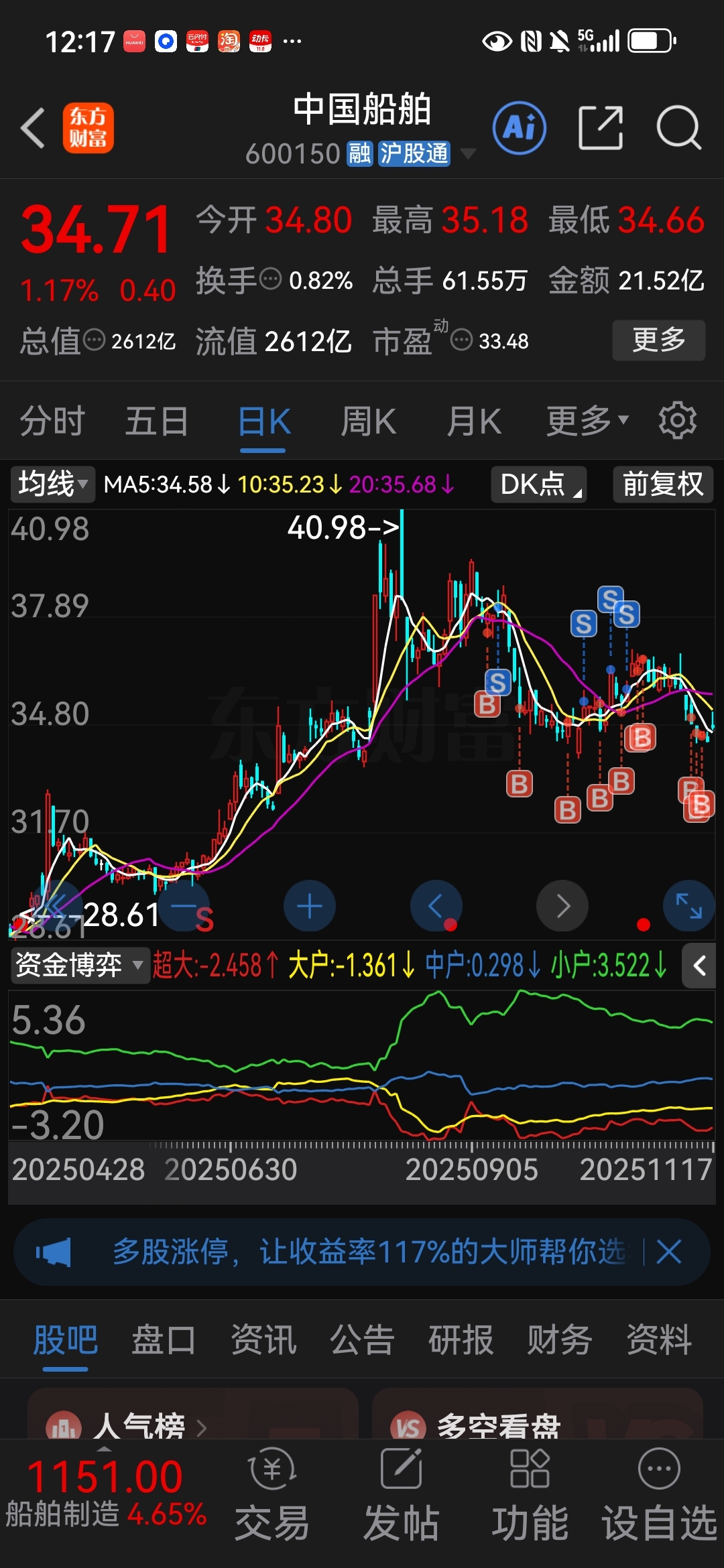Switch to the 月K chart tab
724x1568 pixels.
click(474, 421)
